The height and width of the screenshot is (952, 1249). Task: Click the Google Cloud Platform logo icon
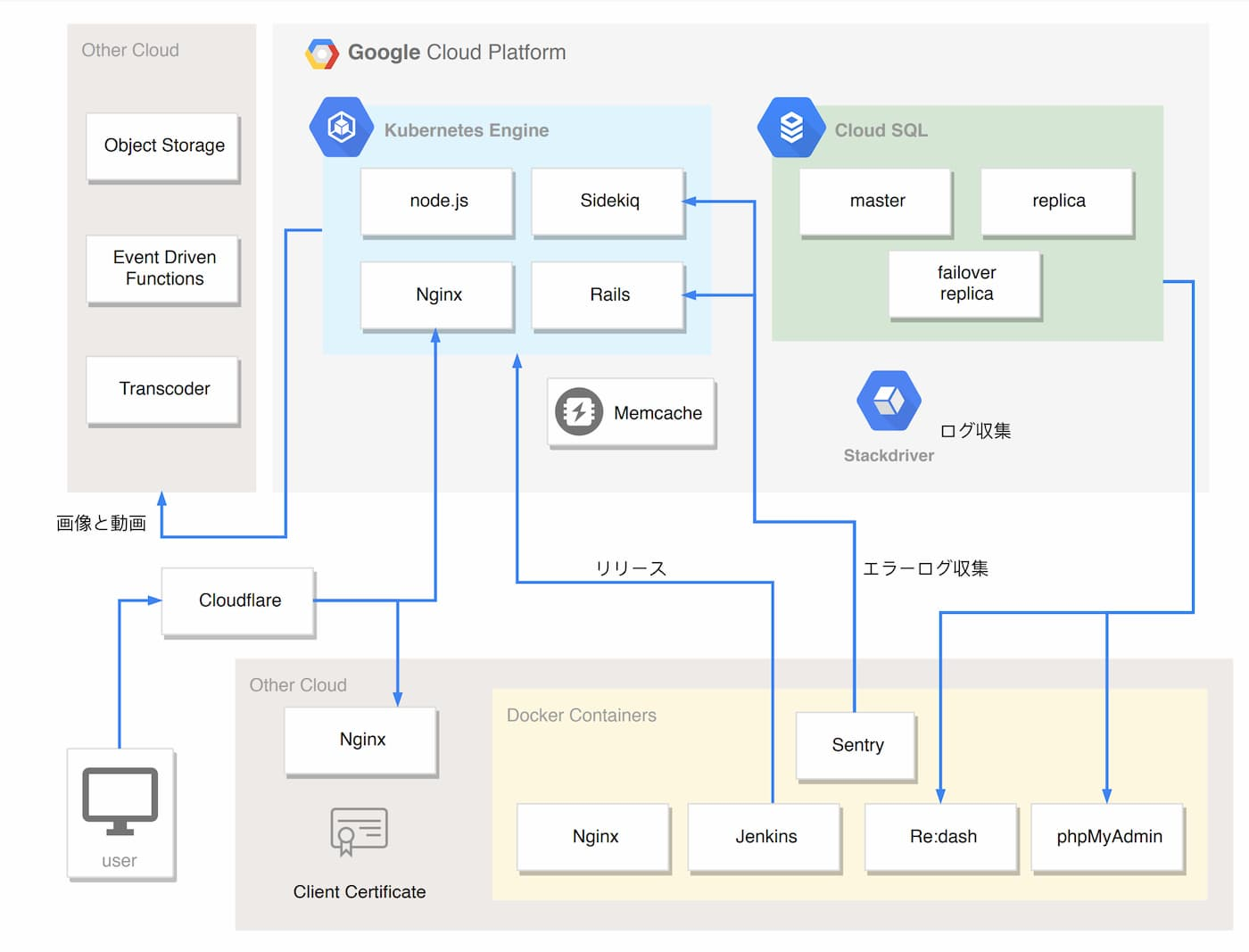(x=322, y=54)
